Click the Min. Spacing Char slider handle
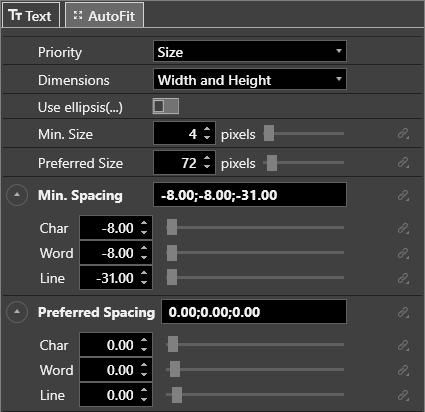Screen dimensions: 425x412 [172, 227]
